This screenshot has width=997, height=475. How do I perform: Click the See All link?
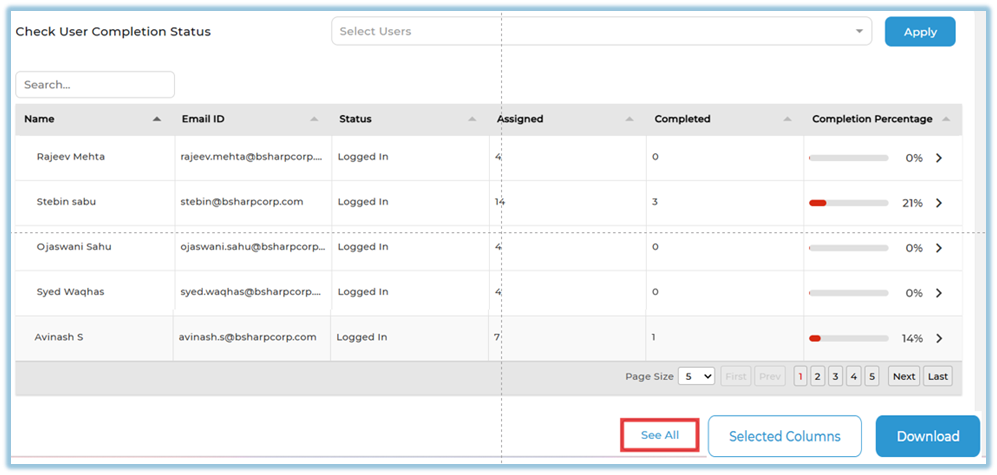point(659,435)
